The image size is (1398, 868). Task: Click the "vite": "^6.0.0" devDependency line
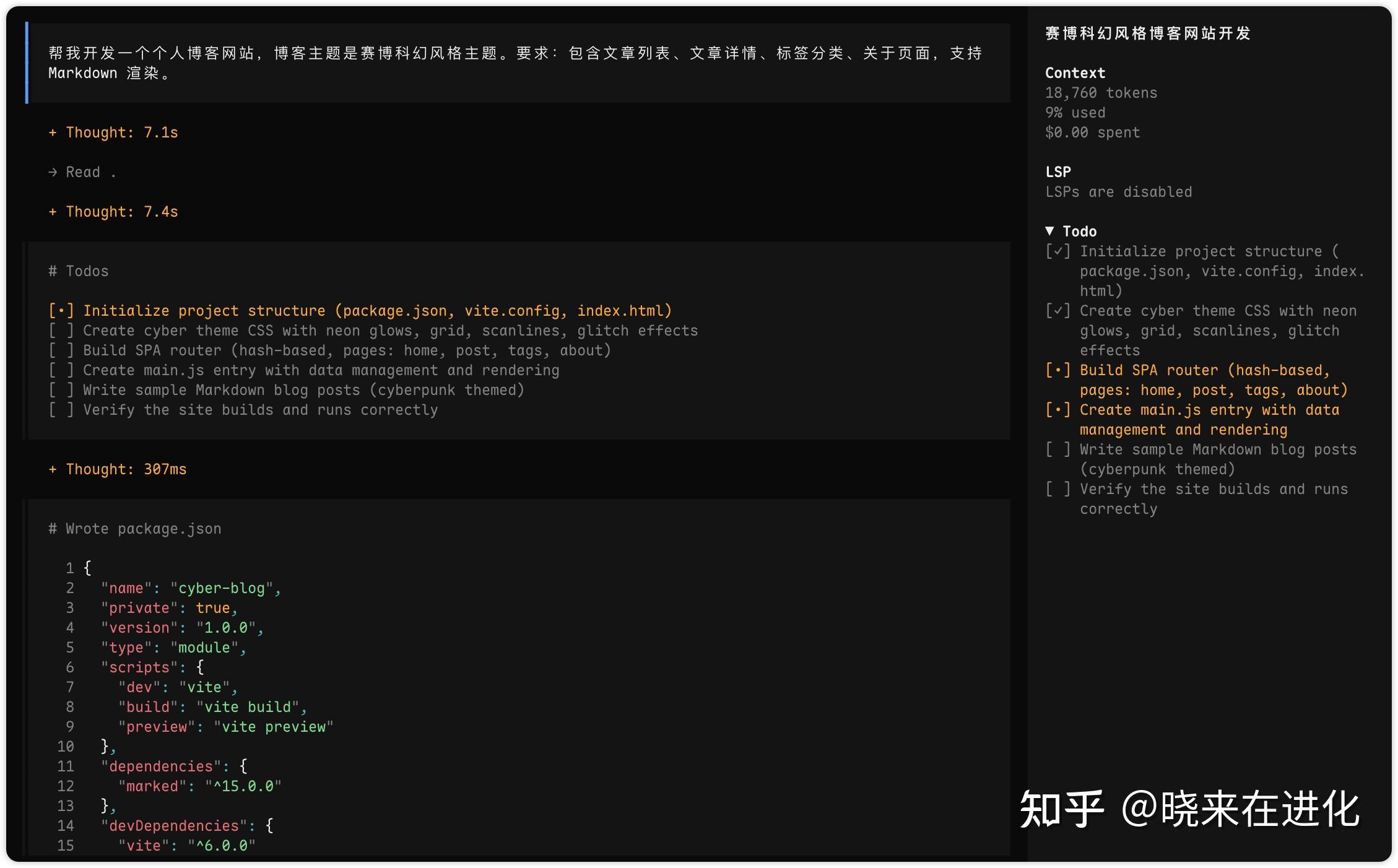tap(186, 846)
